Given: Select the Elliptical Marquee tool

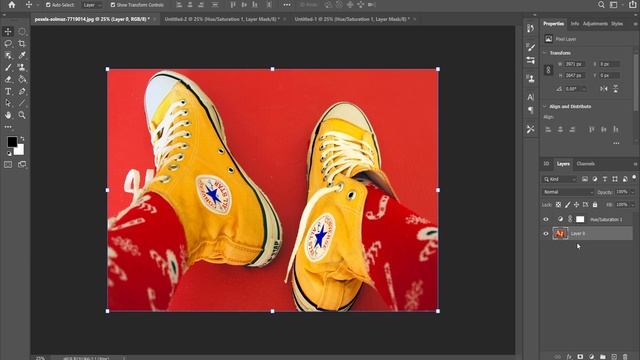Looking at the screenshot, I should click(x=22, y=31).
